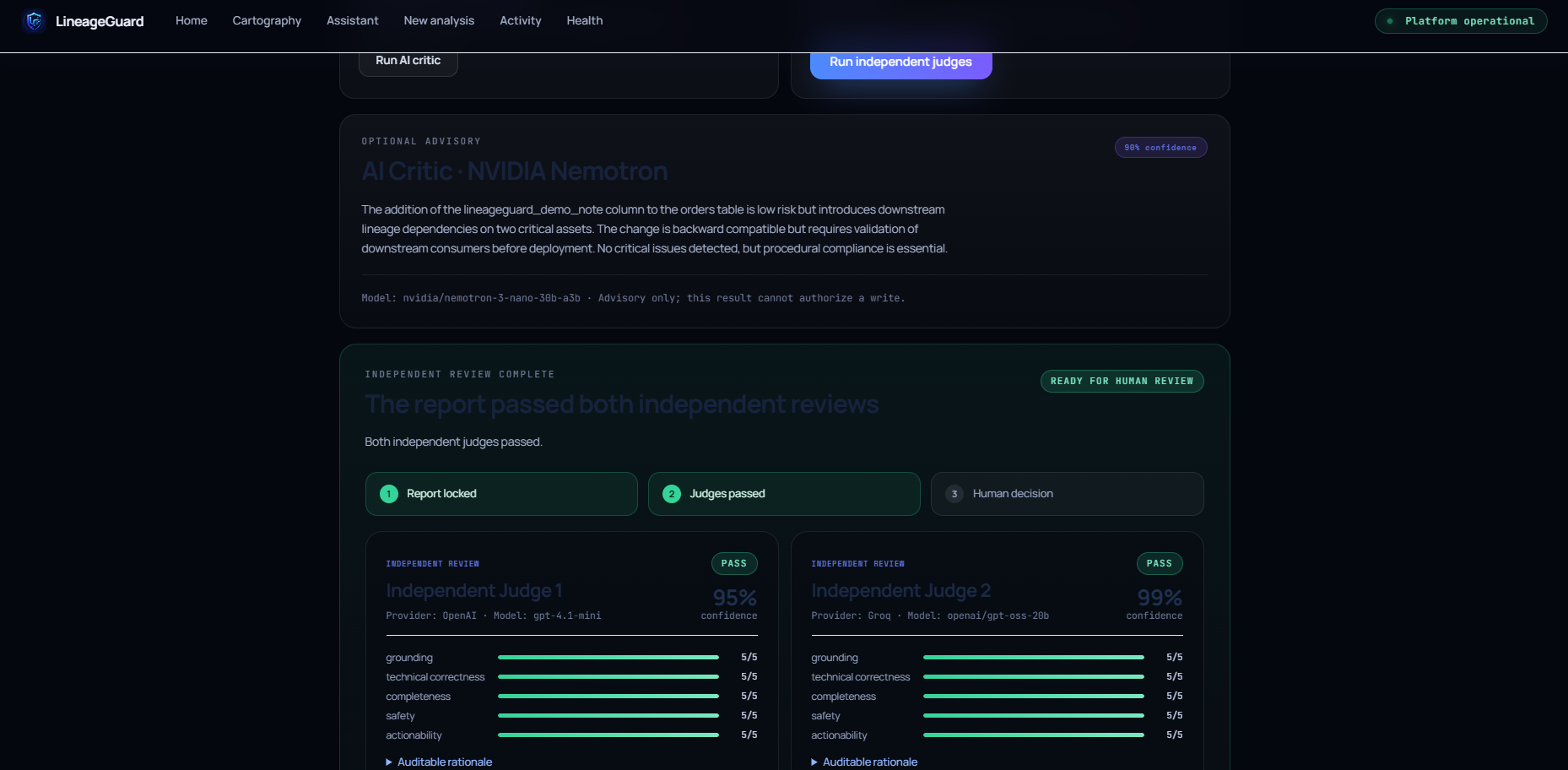Click the AI Critic · NVIDIA Nemotron heading
Image resolution: width=1568 pixels, height=770 pixels.
pyautogui.click(x=515, y=171)
